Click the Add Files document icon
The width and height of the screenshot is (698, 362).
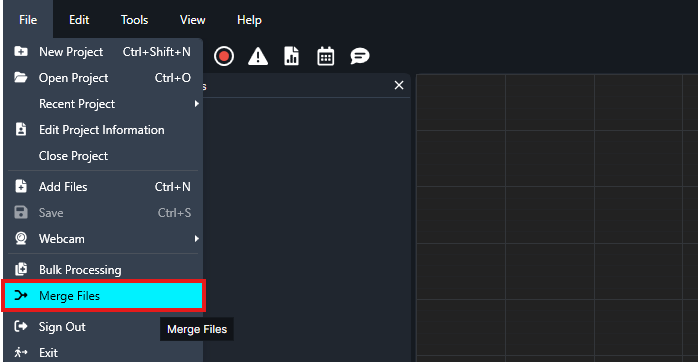tap(20, 186)
